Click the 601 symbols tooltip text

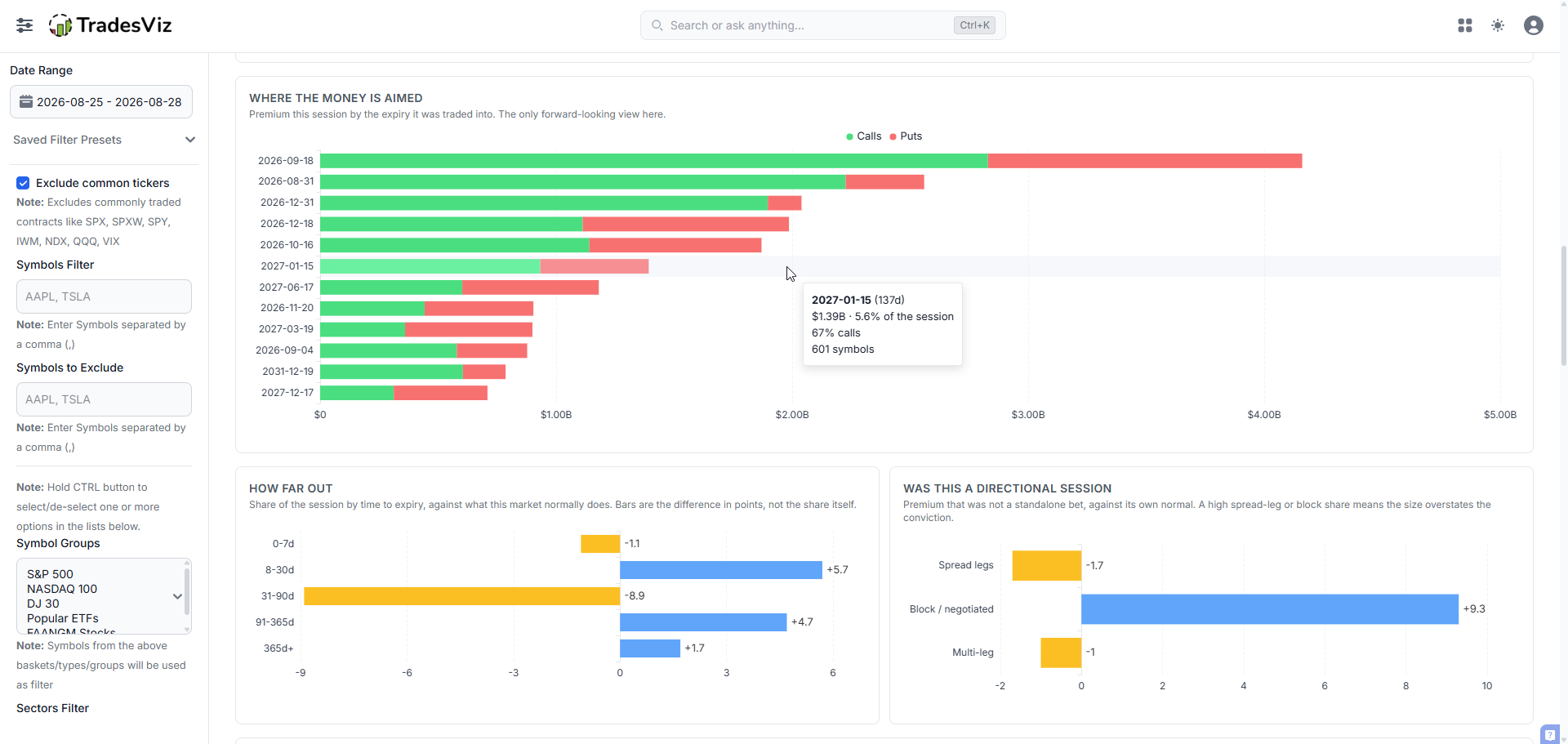click(843, 350)
